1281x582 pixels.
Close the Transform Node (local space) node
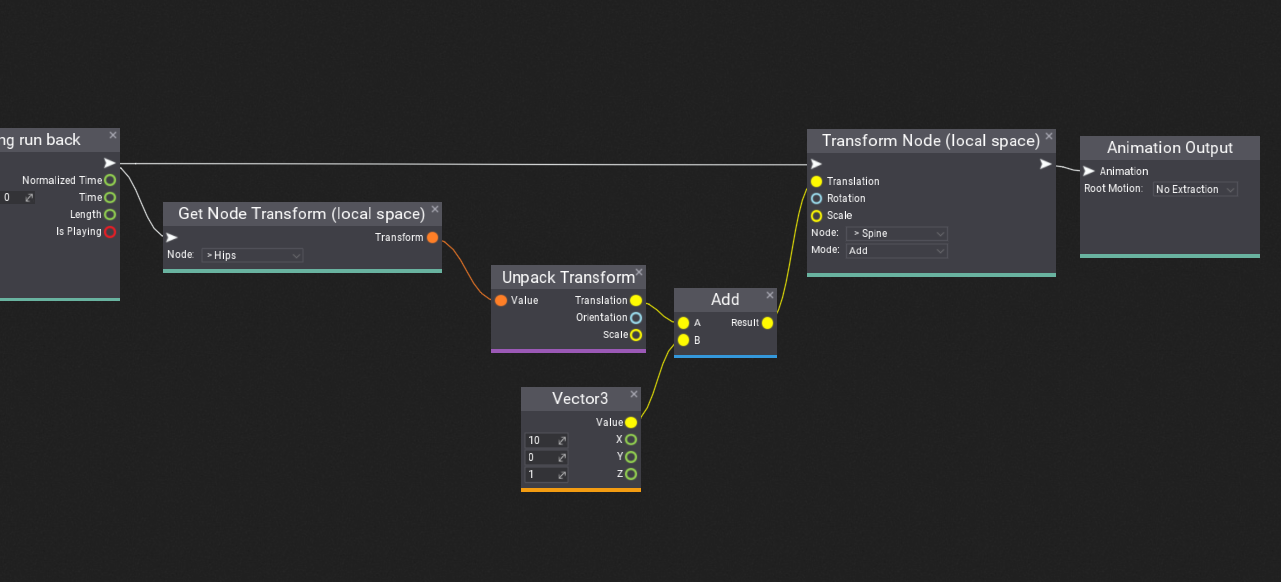click(1049, 136)
